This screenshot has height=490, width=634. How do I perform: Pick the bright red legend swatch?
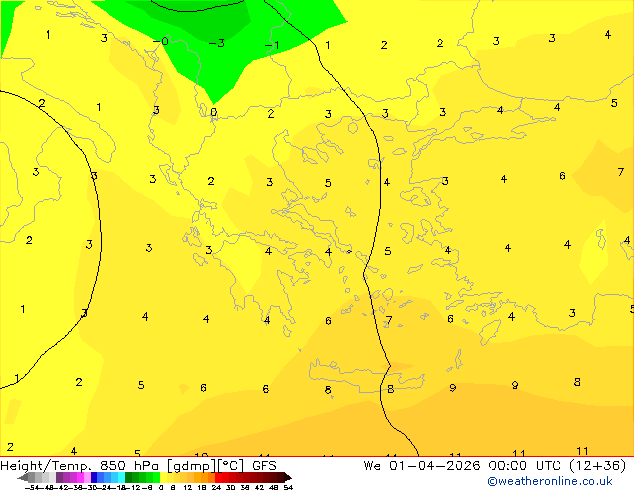[x=219, y=477]
